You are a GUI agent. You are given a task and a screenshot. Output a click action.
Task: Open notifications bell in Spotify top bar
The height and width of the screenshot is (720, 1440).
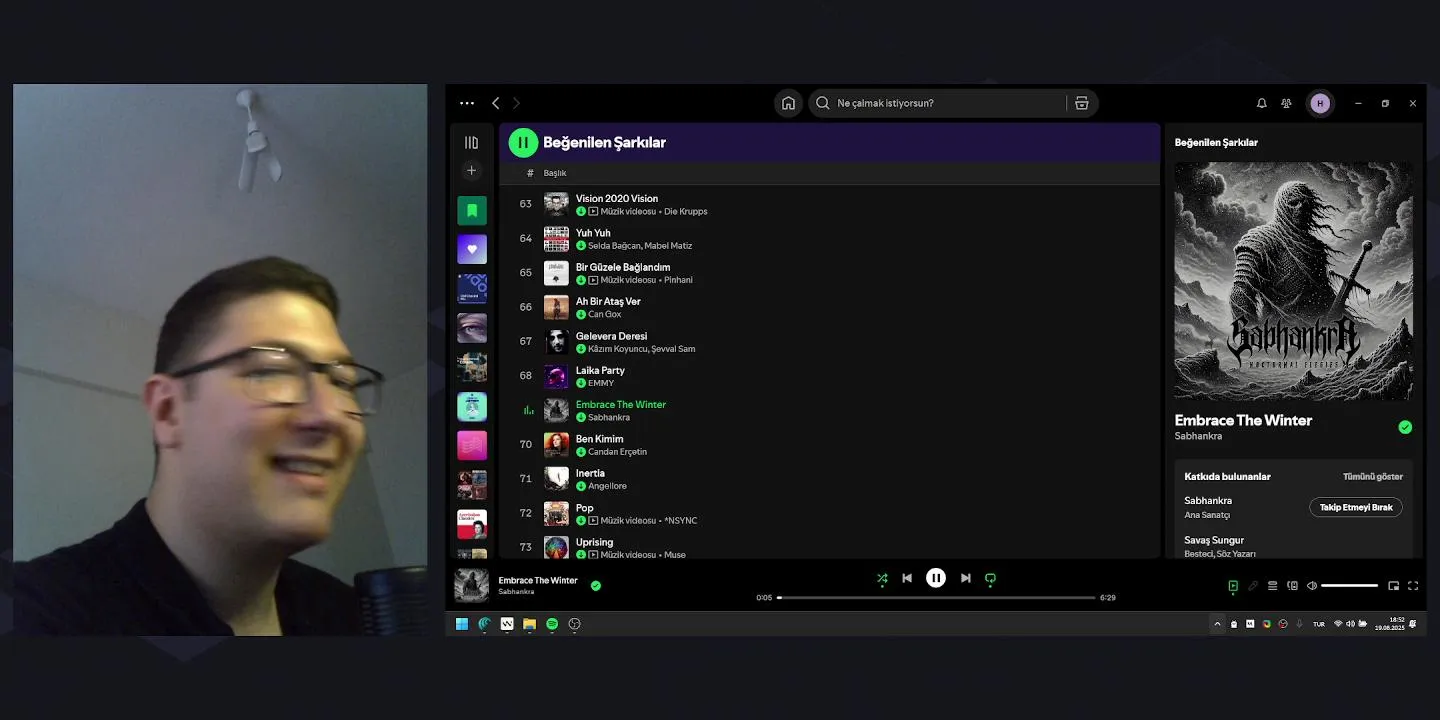pyautogui.click(x=1261, y=103)
